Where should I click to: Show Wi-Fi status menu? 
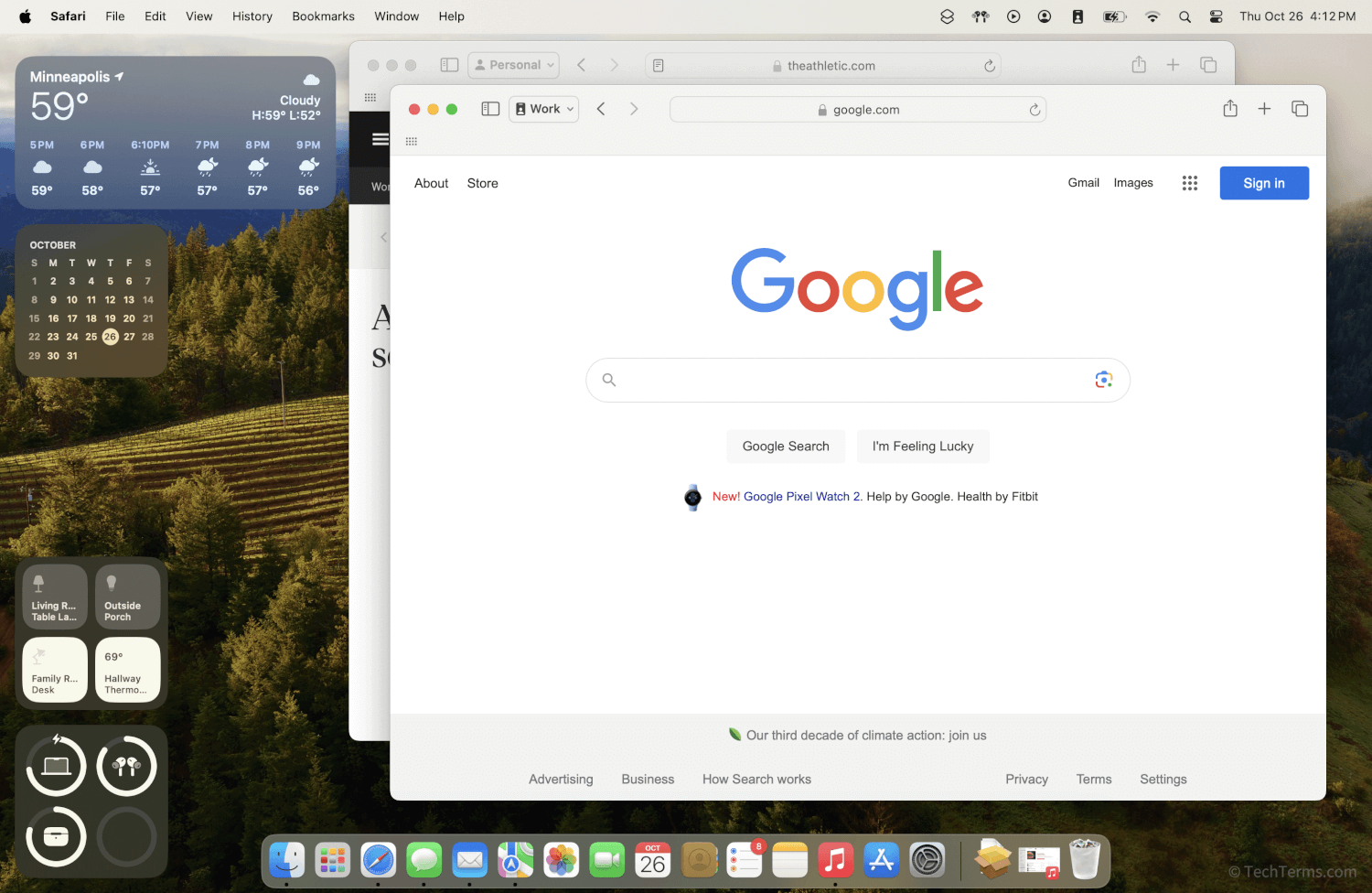(x=1152, y=16)
